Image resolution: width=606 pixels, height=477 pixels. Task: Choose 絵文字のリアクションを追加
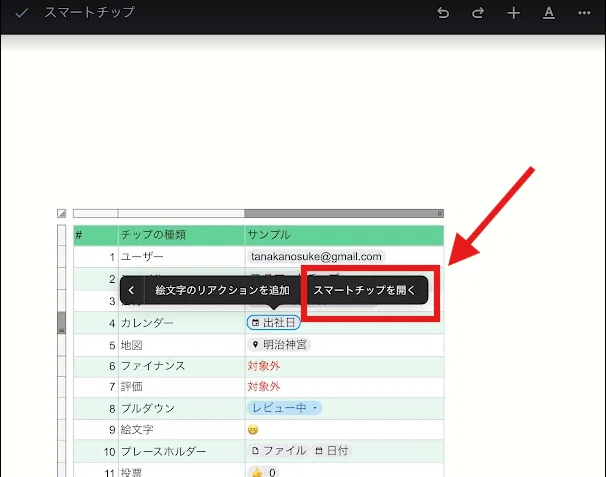[x=222, y=290]
